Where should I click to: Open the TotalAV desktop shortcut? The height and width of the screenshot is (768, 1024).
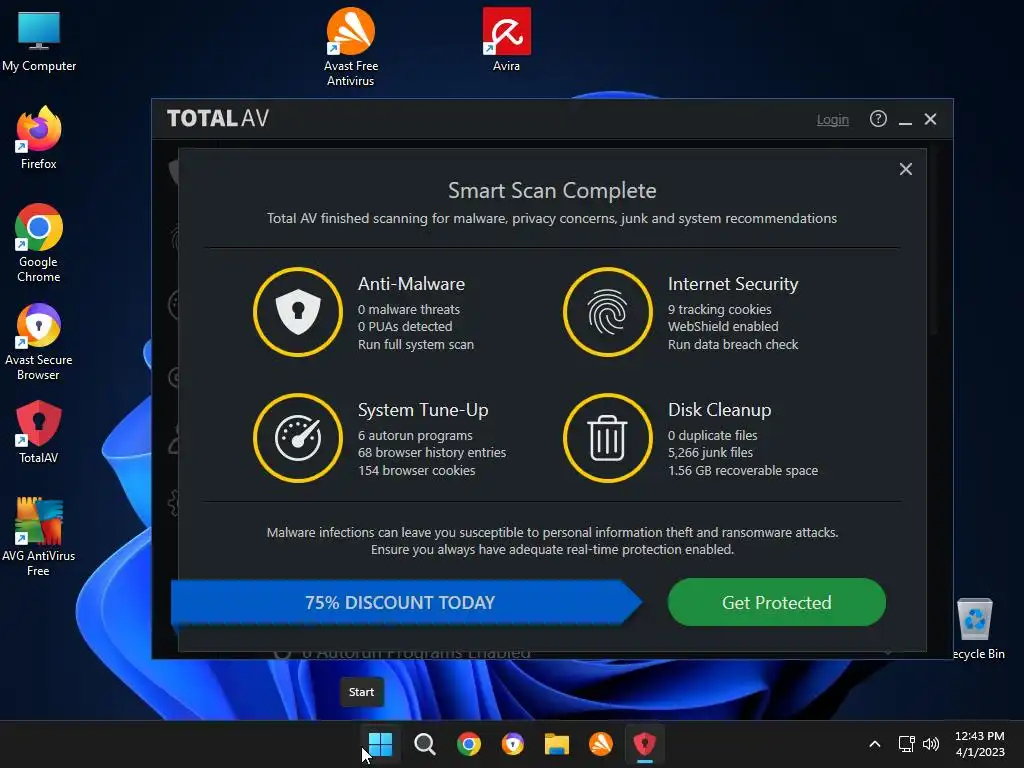tap(39, 432)
